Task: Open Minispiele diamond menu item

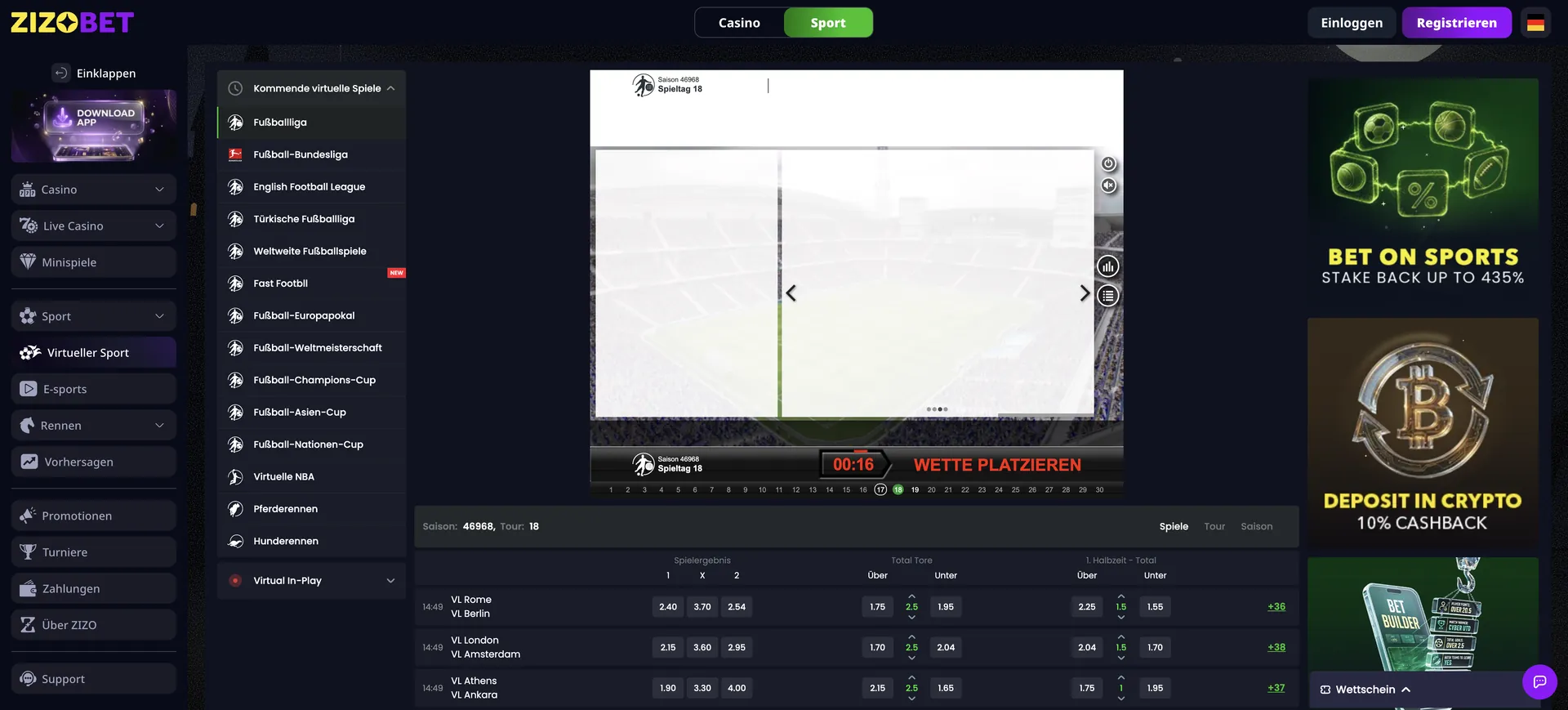Action: pyautogui.click(x=94, y=262)
